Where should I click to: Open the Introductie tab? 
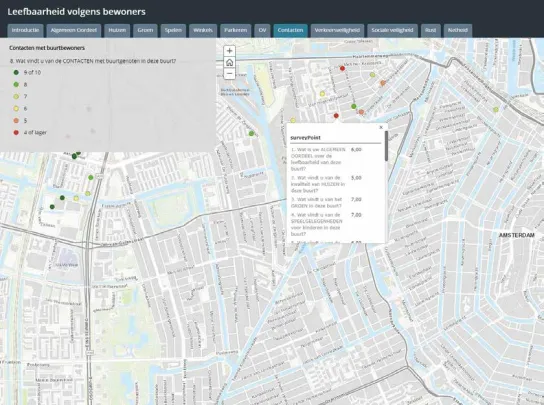25,31
